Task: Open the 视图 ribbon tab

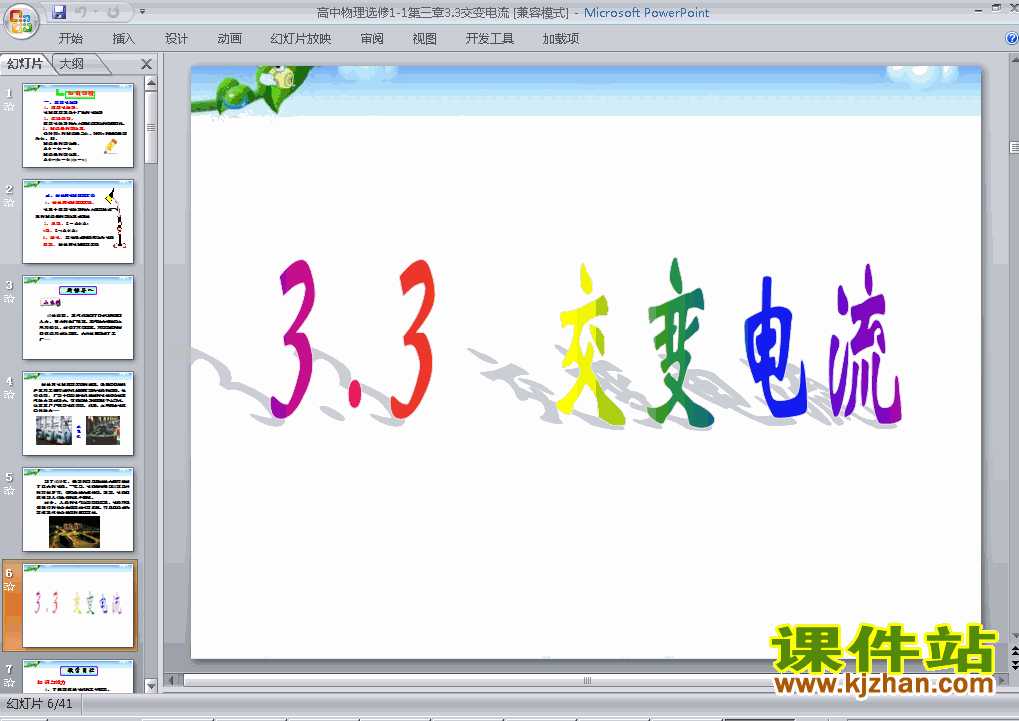Action: point(424,38)
